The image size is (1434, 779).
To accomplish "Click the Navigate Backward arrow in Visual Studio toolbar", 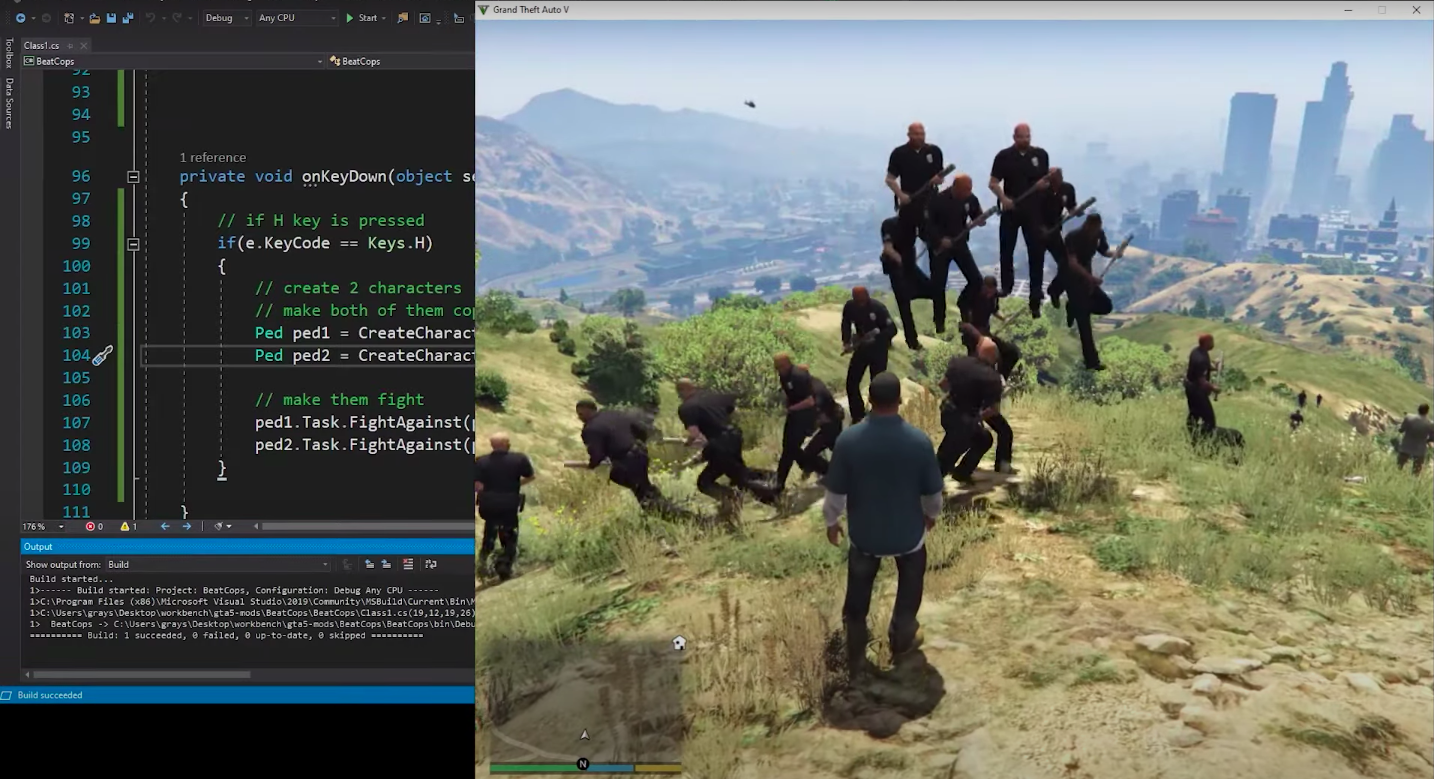I will click(x=20, y=18).
